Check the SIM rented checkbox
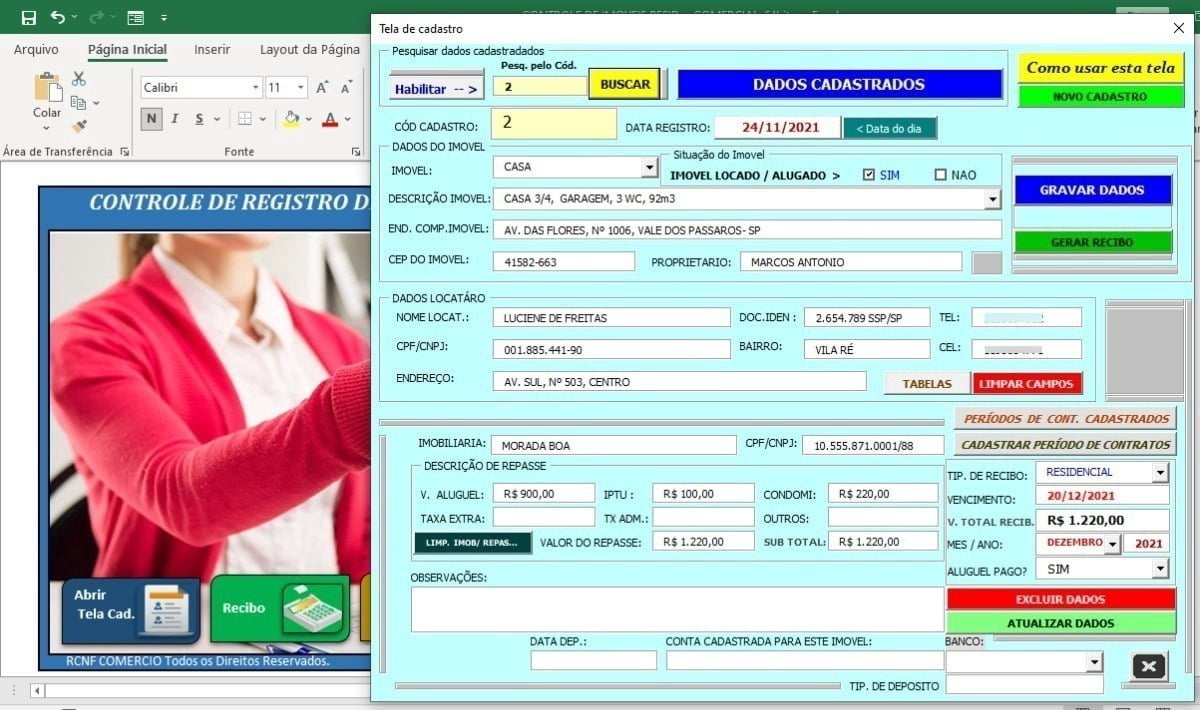Screen dimensions: 1200x710 point(869,175)
